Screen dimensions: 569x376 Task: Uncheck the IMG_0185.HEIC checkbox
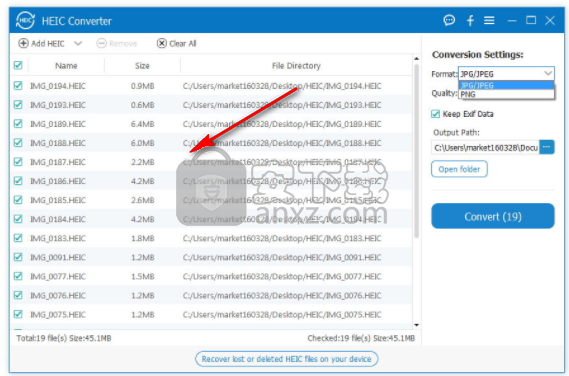[18, 200]
